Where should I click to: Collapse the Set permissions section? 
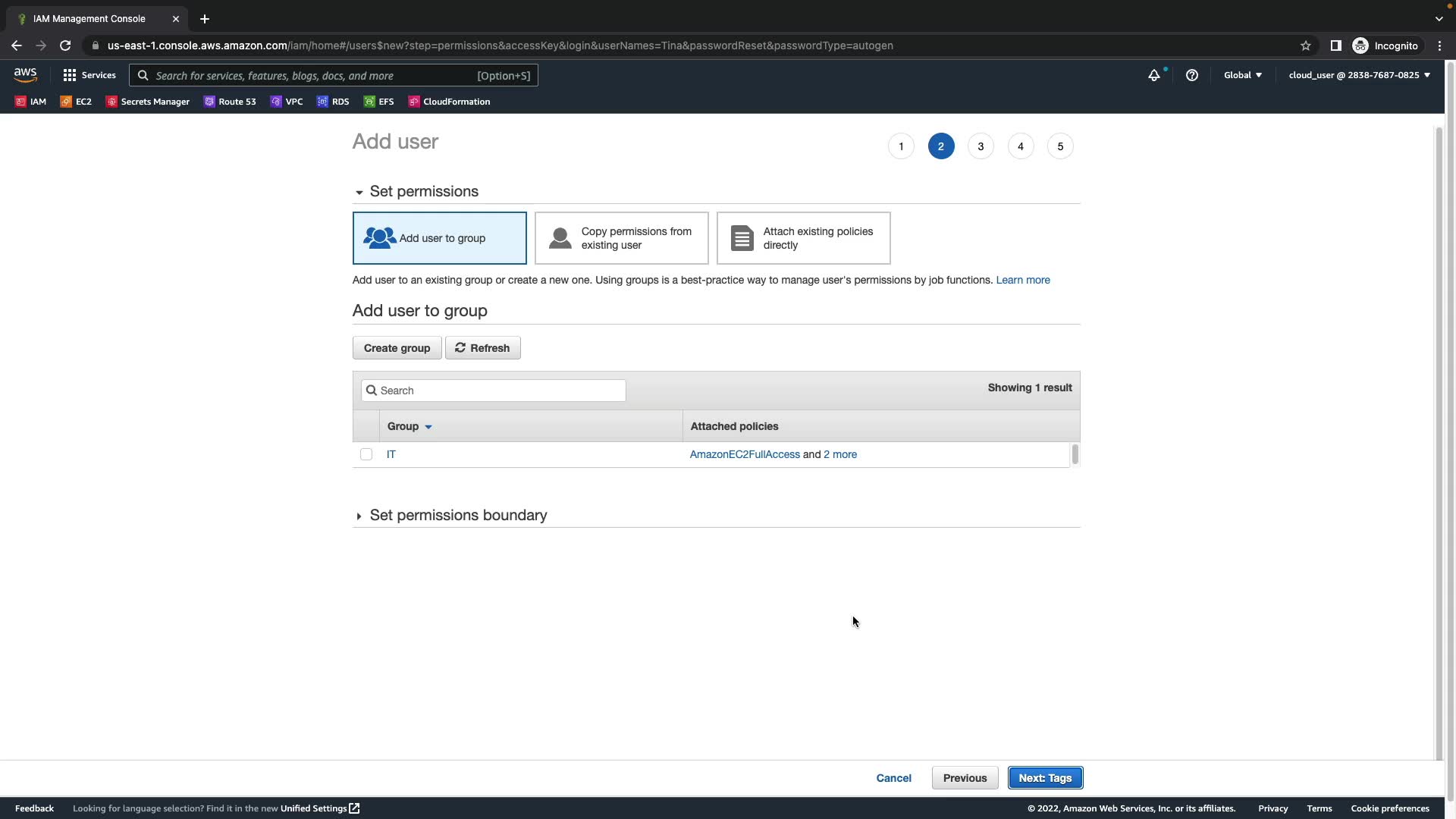click(423, 192)
